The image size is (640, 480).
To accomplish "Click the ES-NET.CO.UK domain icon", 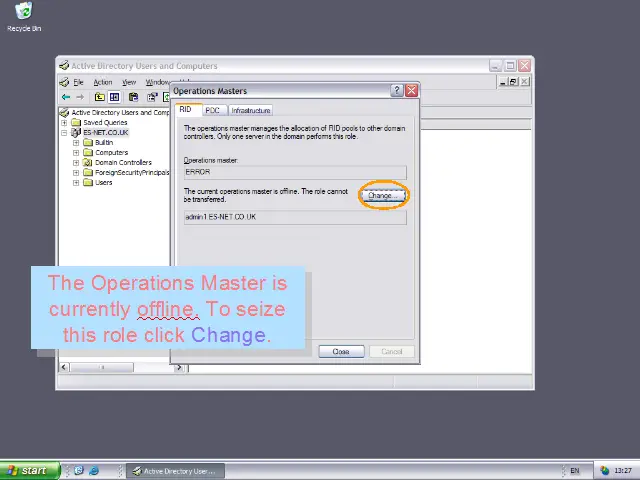I will (x=76, y=132).
